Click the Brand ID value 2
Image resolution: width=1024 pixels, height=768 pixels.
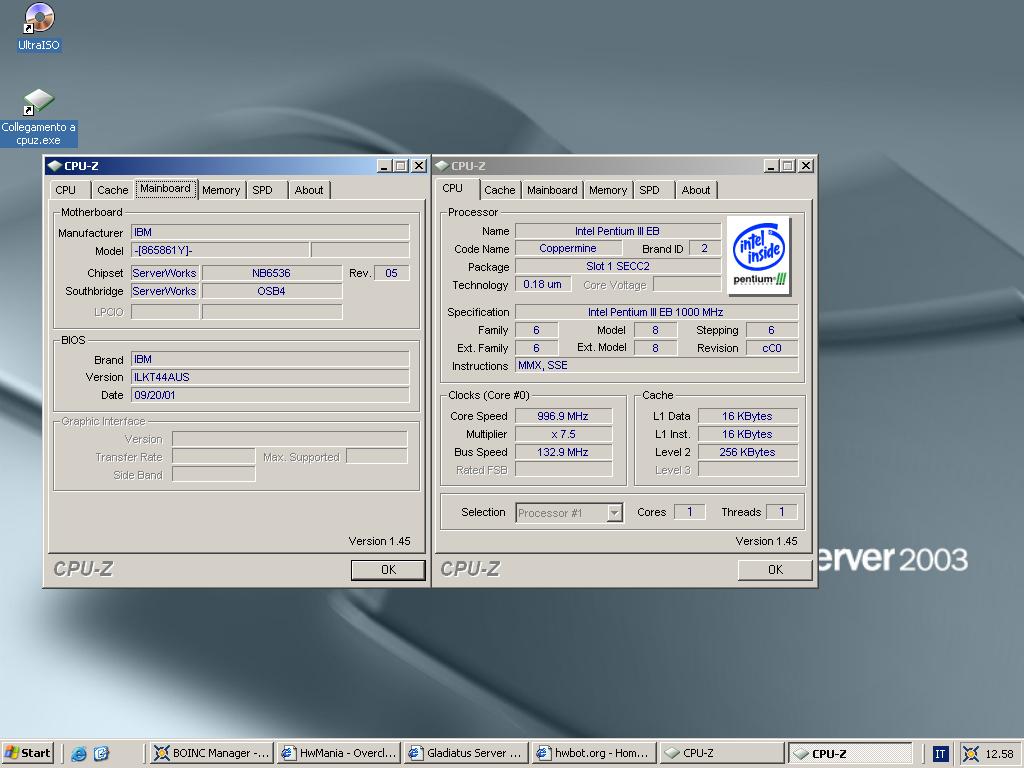(704, 248)
